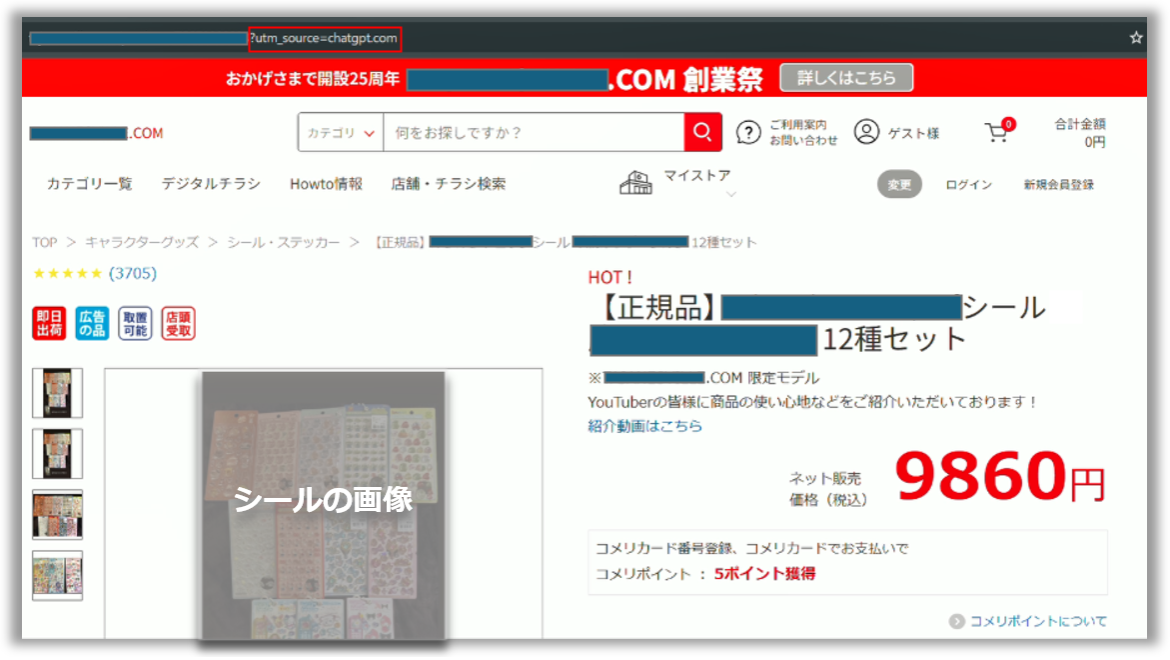
Task: Open the カテゴリ一覧 menu
Action: 89,184
